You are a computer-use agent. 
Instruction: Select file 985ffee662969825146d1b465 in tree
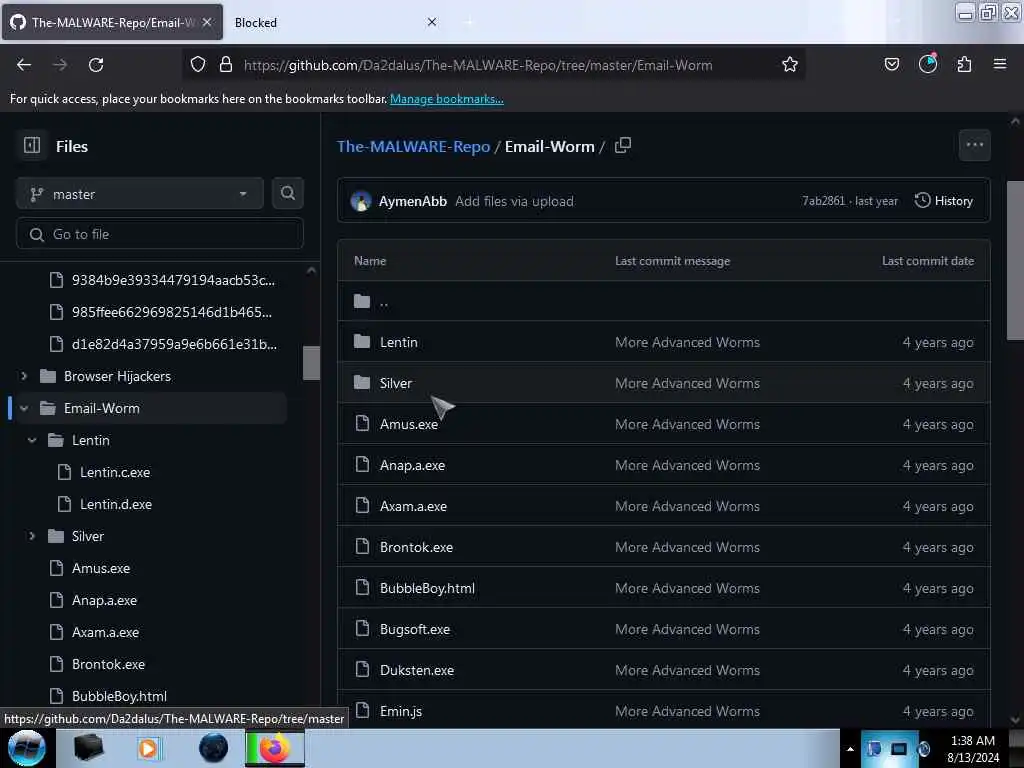tap(172, 312)
